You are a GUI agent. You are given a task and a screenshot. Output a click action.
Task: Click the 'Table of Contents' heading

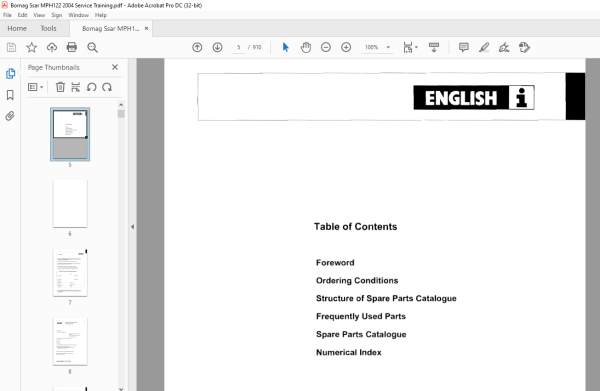point(355,227)
